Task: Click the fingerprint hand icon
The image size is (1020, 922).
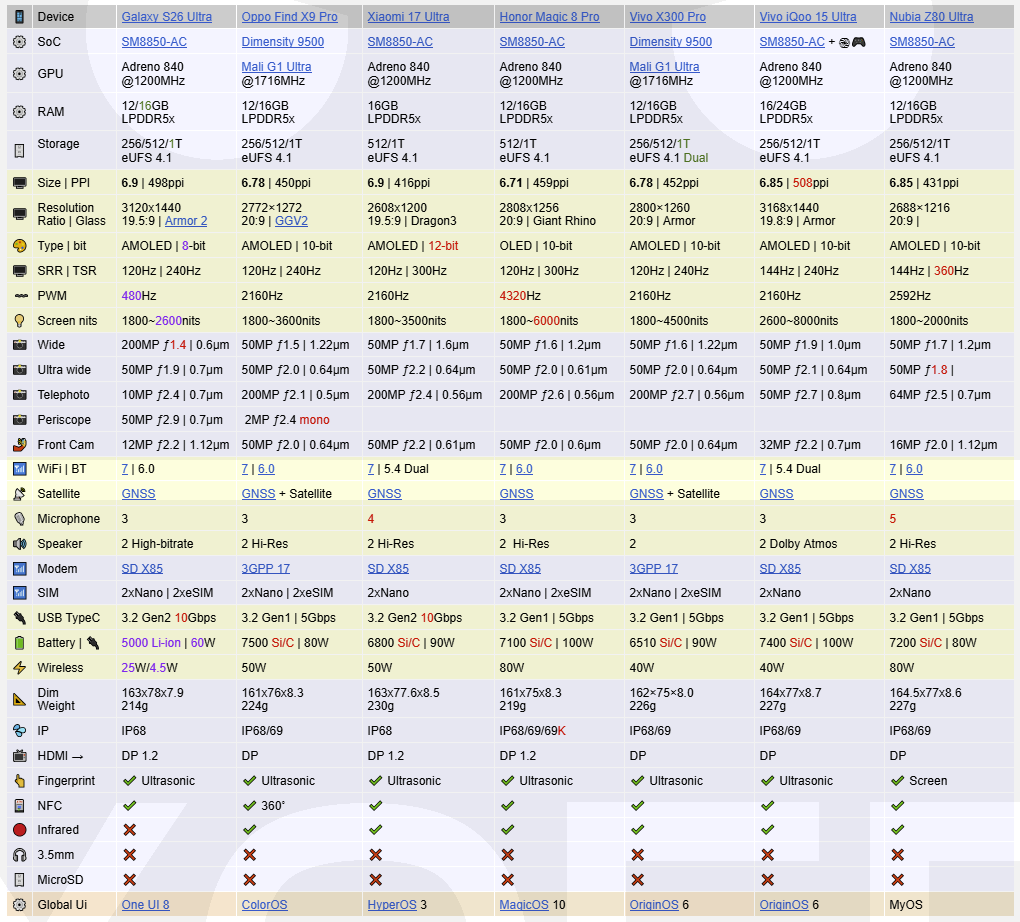Action: [x=20, y=781]
